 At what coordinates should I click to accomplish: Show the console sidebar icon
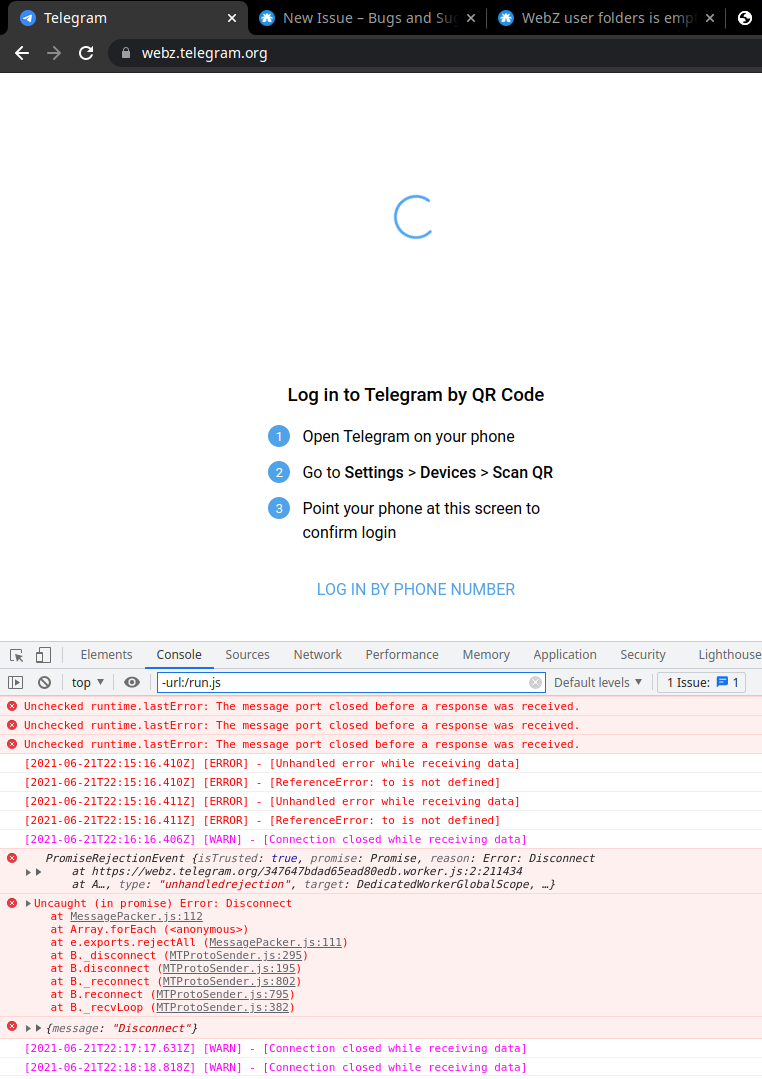[16, 683]
